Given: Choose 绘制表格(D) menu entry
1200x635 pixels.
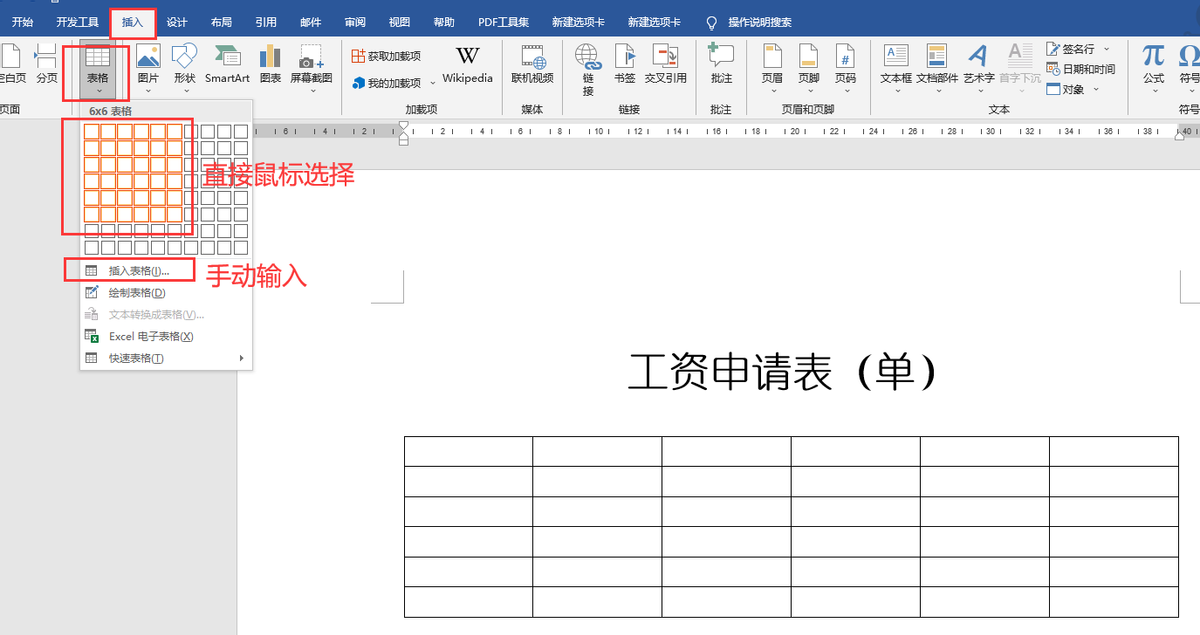Looking at the screenshot, I should [x=166, y=293].
